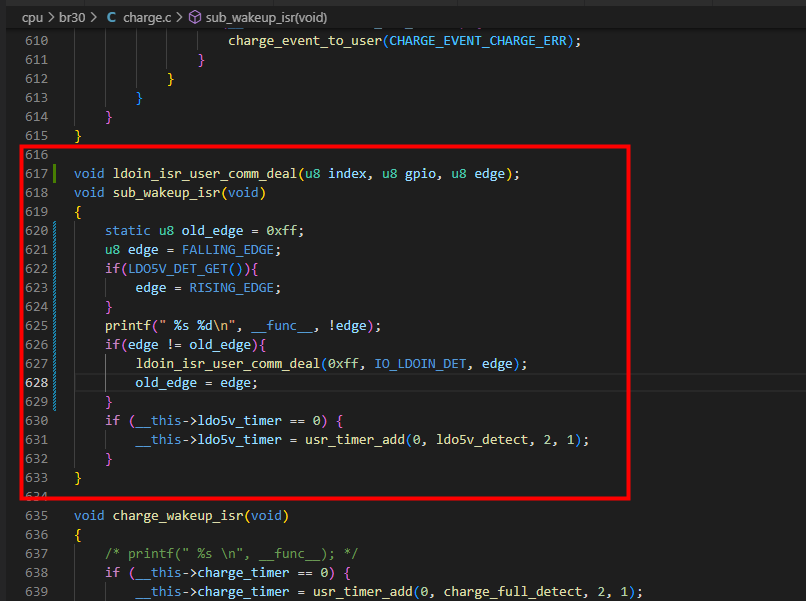The image size is (806, 601).
Task: Open the charge.c breadcrumb
Action: 147,17
